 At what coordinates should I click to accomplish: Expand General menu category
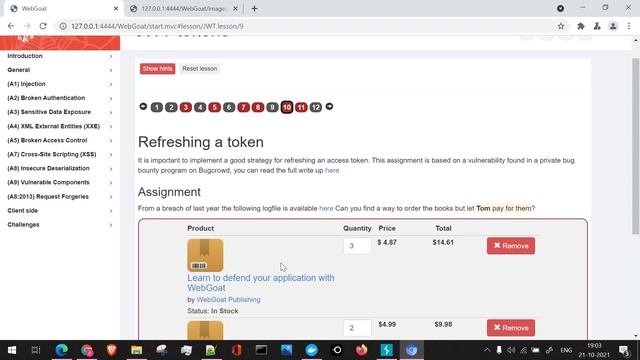(60, 70)
